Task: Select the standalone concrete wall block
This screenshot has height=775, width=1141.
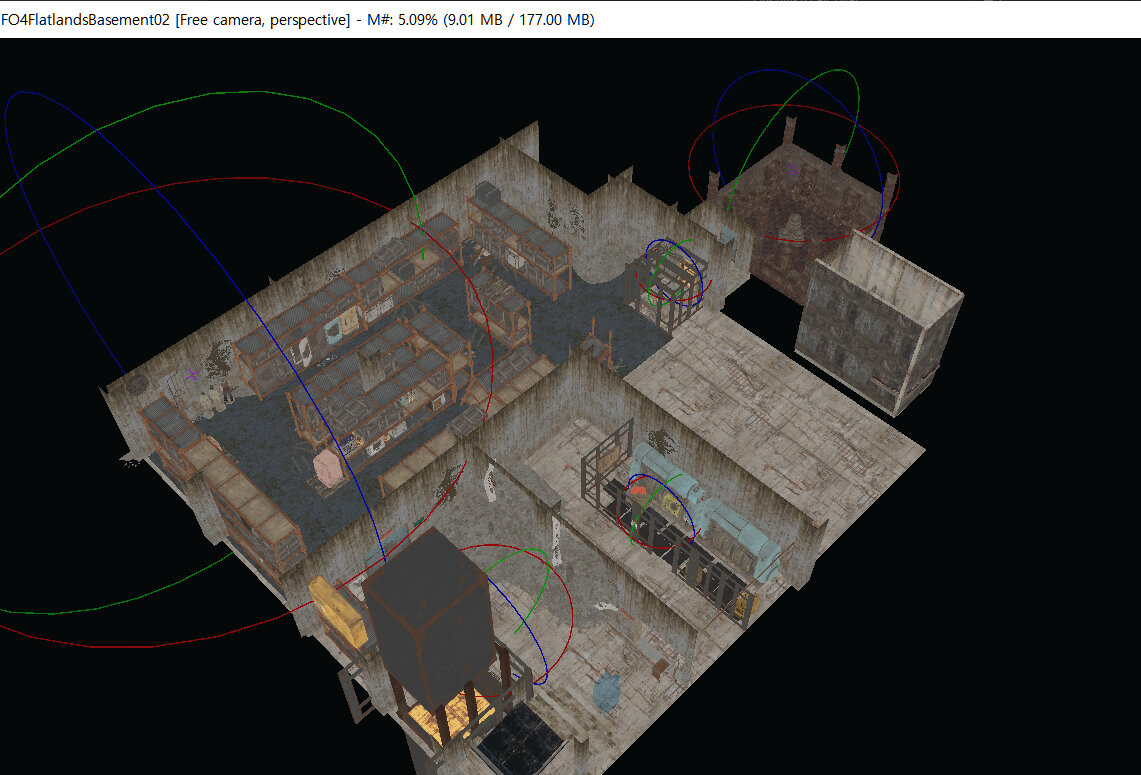Action: tap(880, 324)
